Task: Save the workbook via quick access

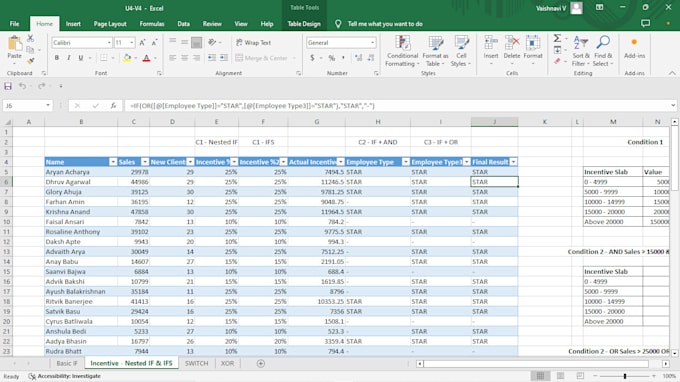Action: (8, 86)
